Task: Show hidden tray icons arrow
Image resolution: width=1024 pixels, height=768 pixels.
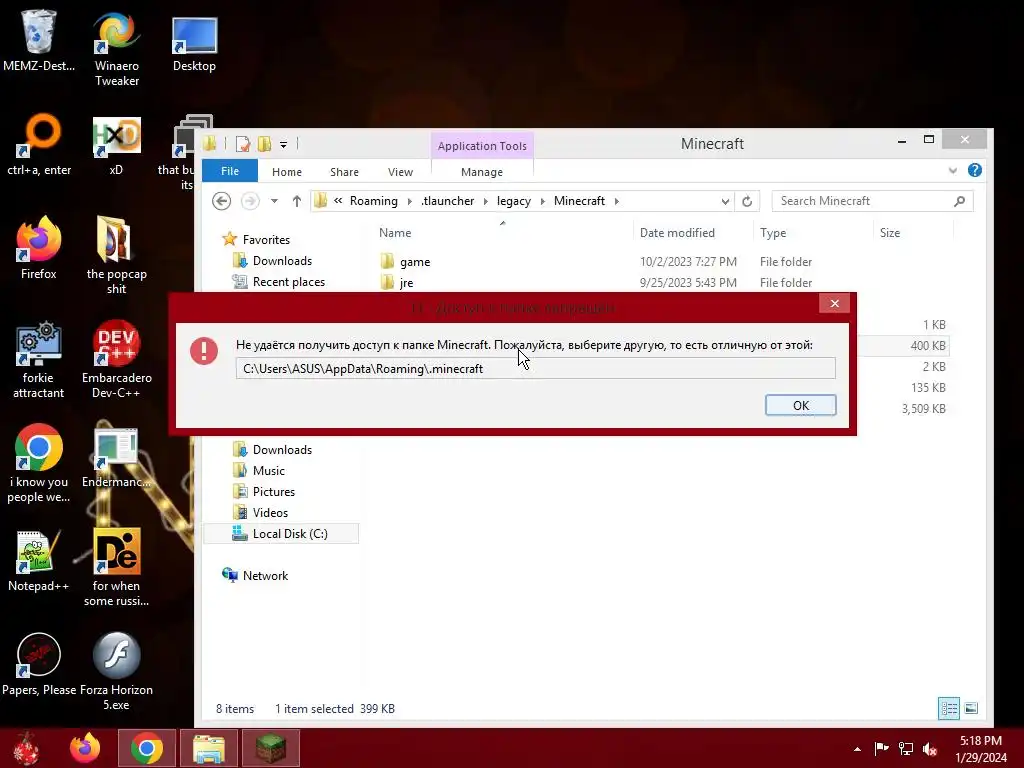Action: point(857,749)
